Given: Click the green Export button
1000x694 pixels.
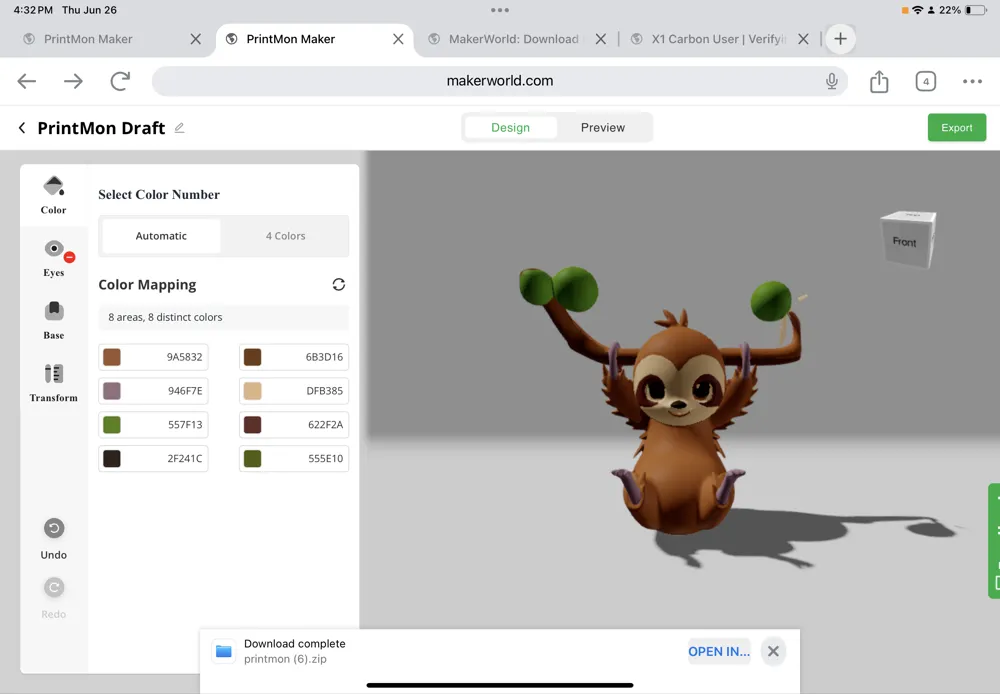Looking at the screenshot, I should 957,128.
